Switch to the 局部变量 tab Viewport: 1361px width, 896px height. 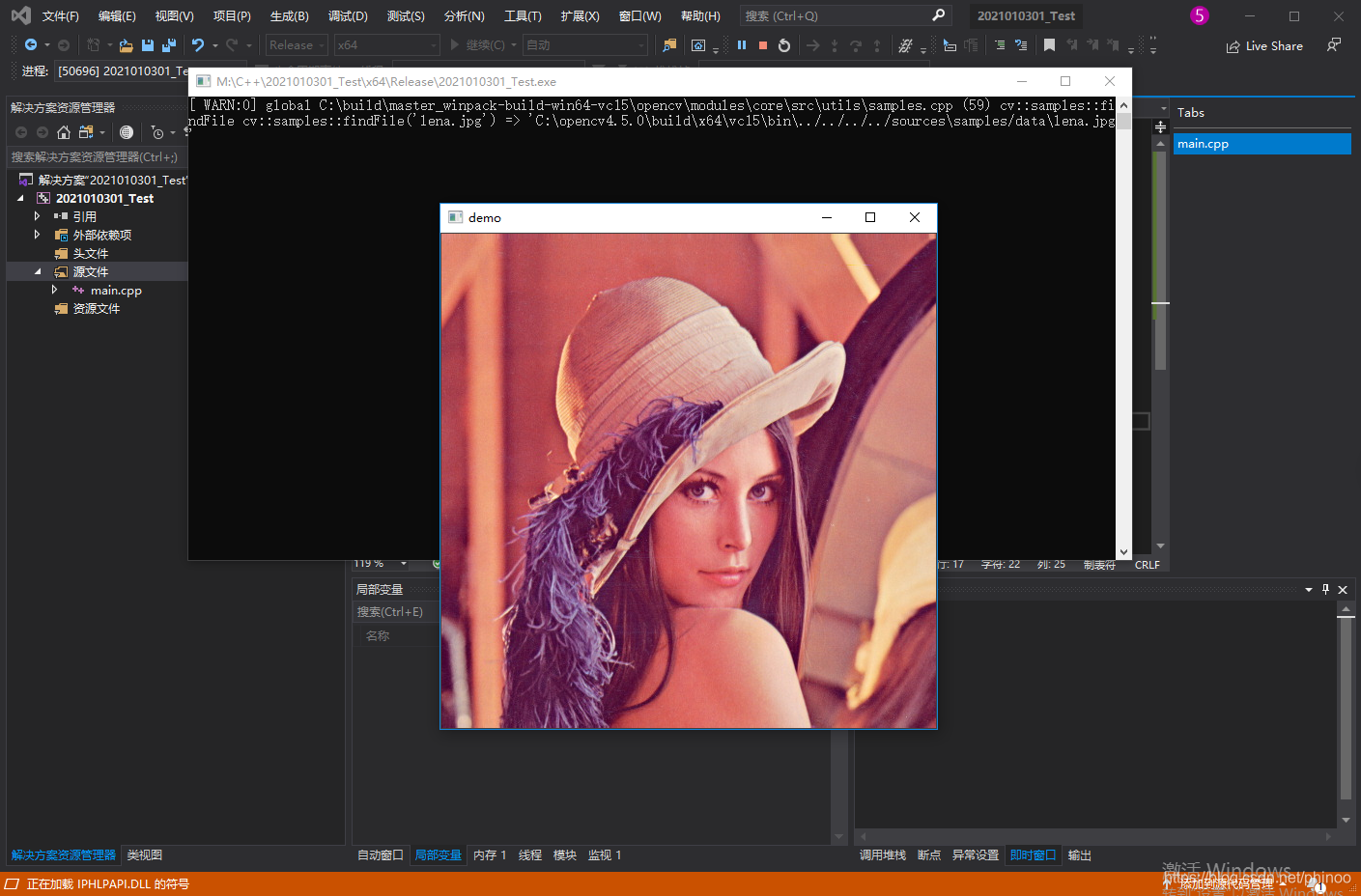[439, 855]
